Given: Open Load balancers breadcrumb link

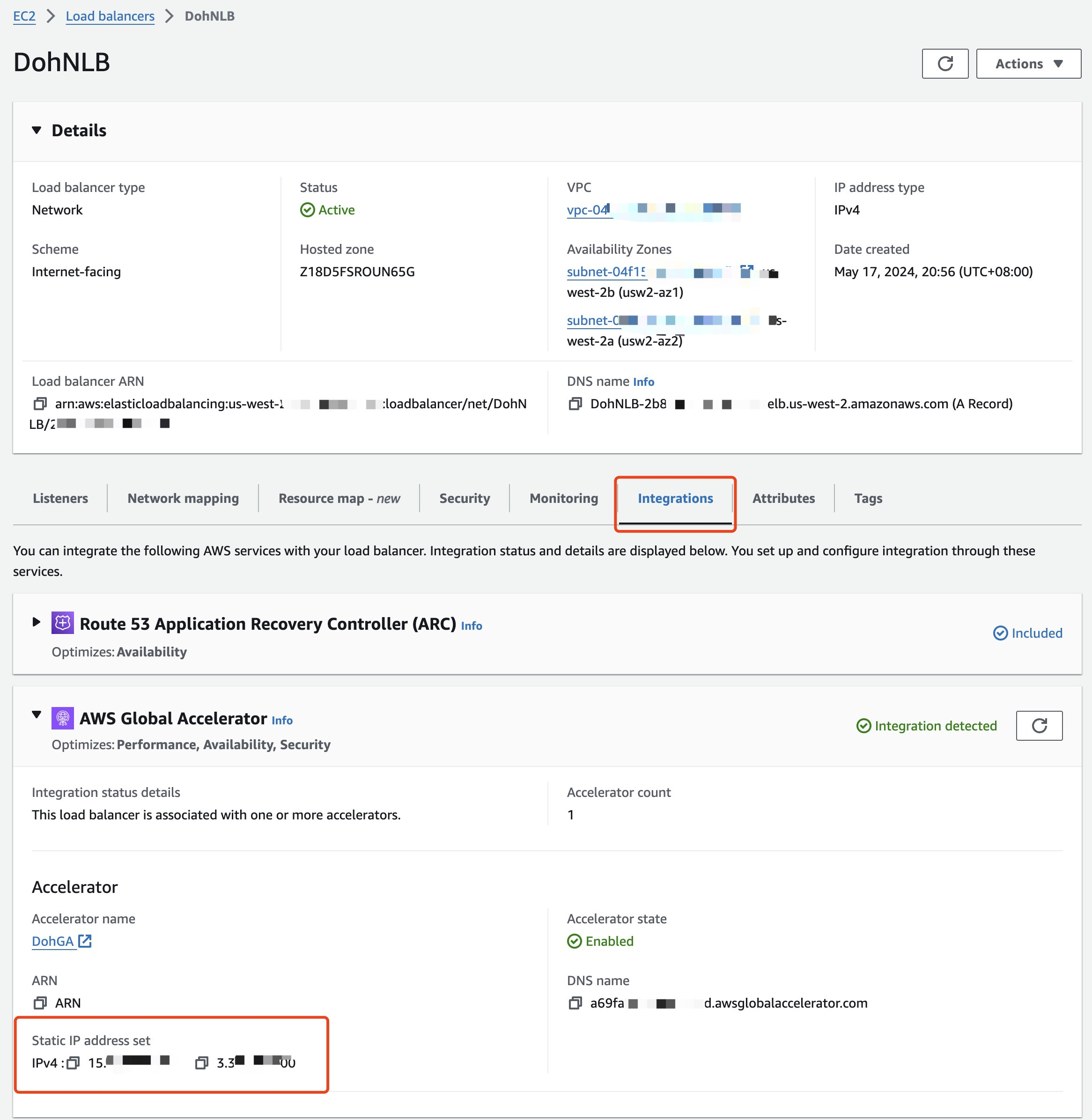Looking at the screenshot, I should [x=110, y=16].
